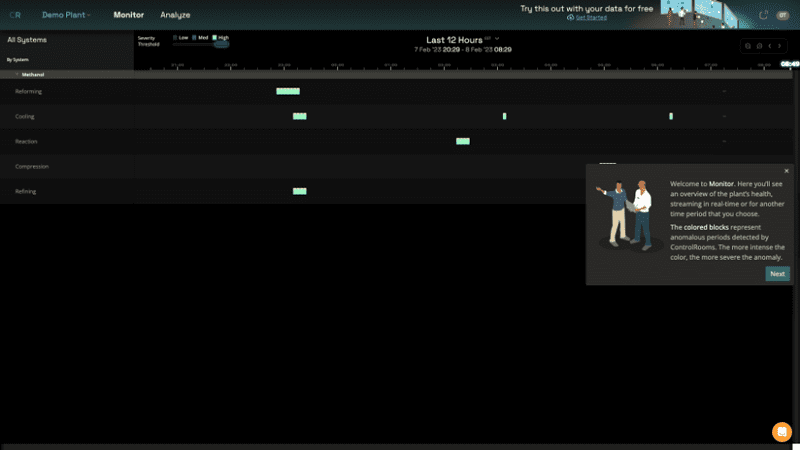Click the zoom out timeline icon
Image resolution: width=800 pixels, height=450 pixels.
click(748, 46)
